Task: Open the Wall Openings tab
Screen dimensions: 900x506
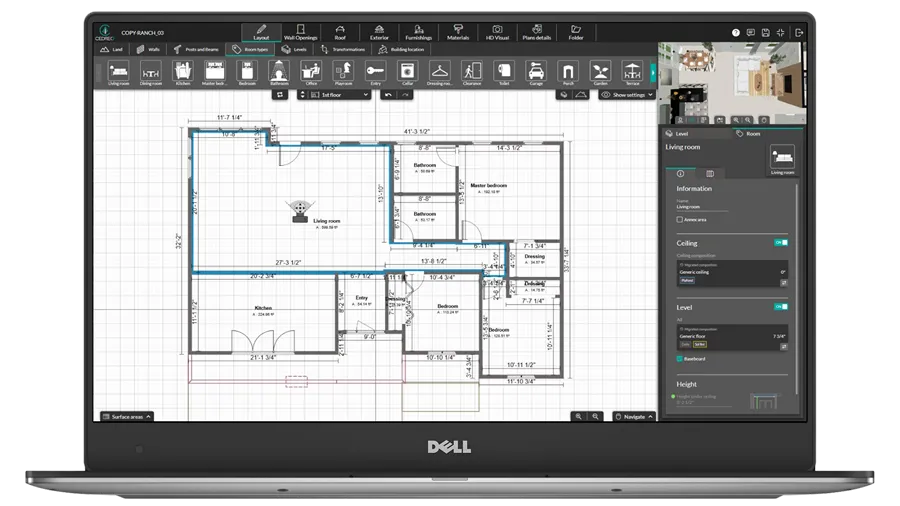Action: pyautogui.click(x=300, y=32)
